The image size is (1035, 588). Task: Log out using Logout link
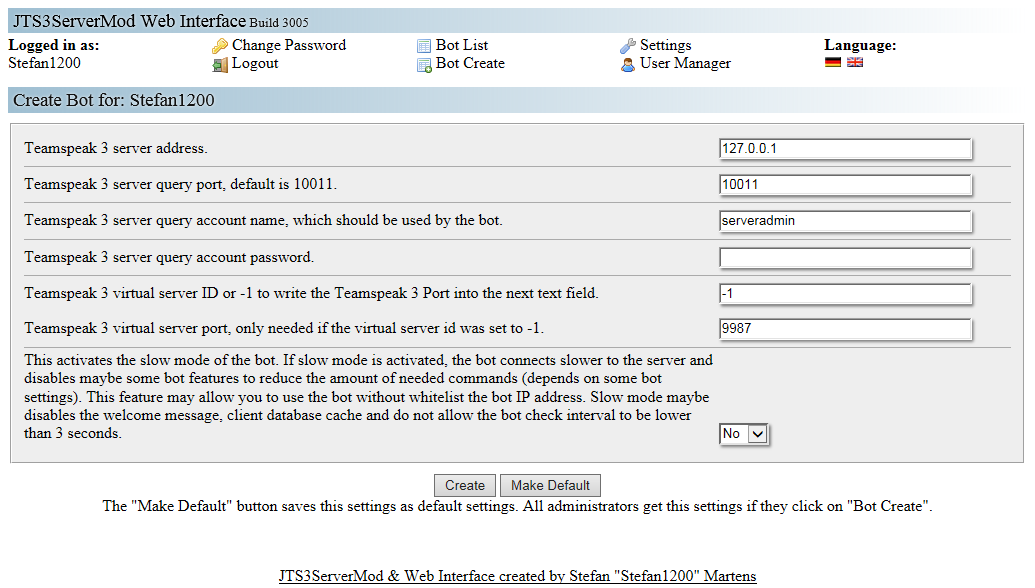point(255,63)
